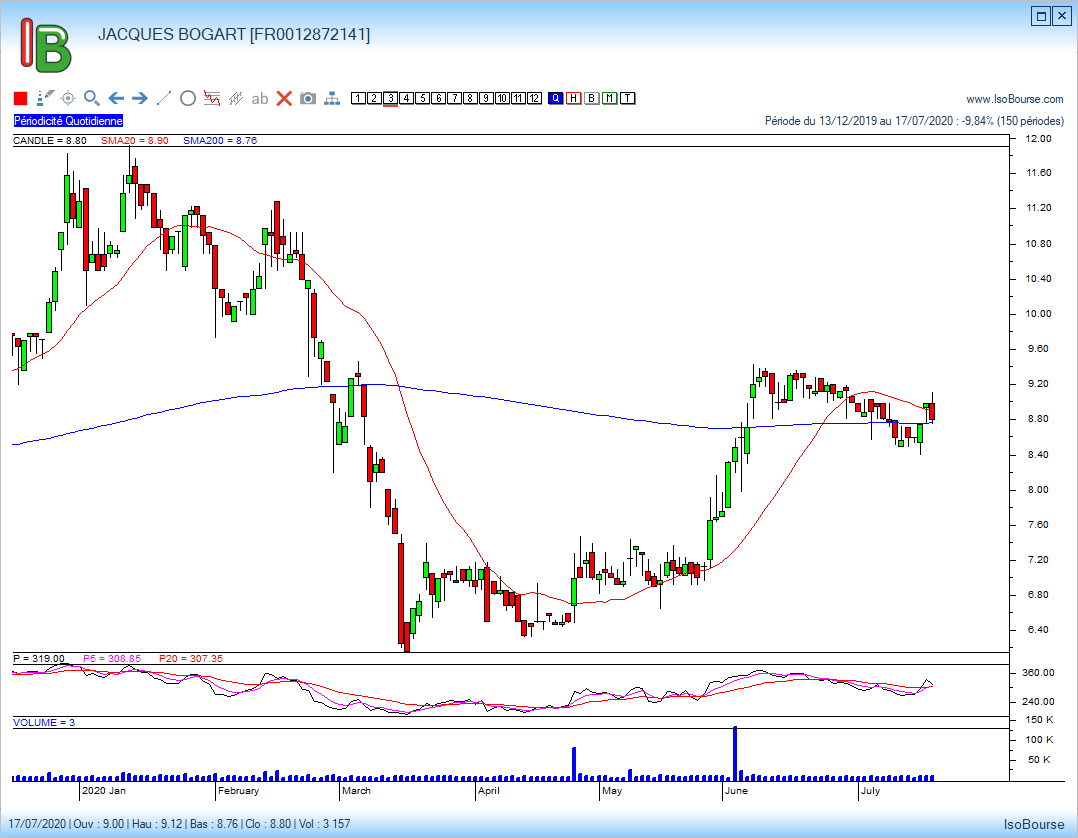Select period button 6
This screenshot has height=838, width=1078.
click(438, 98)
